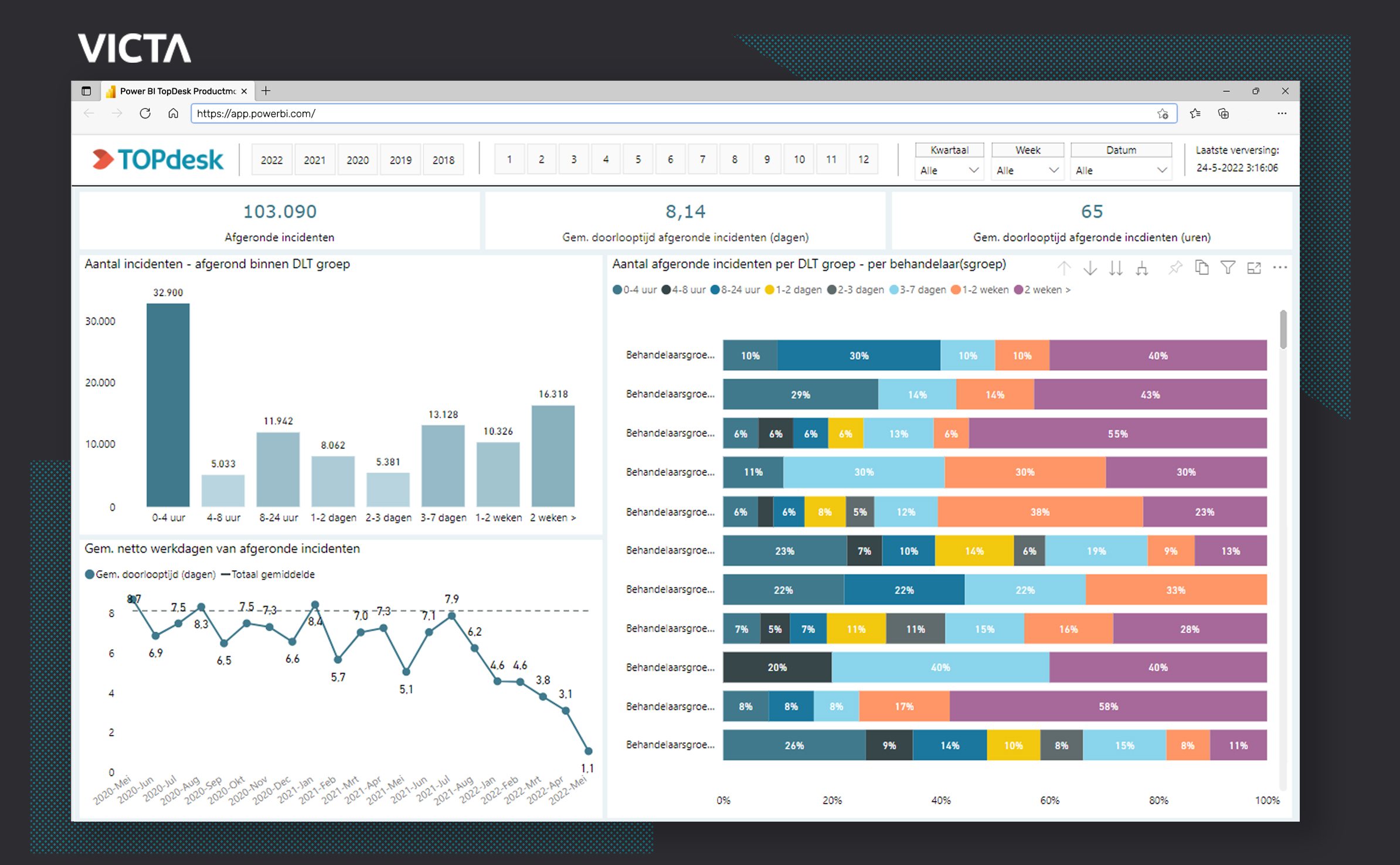Click the 103.090 Afgeronde incidenten card

[x=280, y=221]
